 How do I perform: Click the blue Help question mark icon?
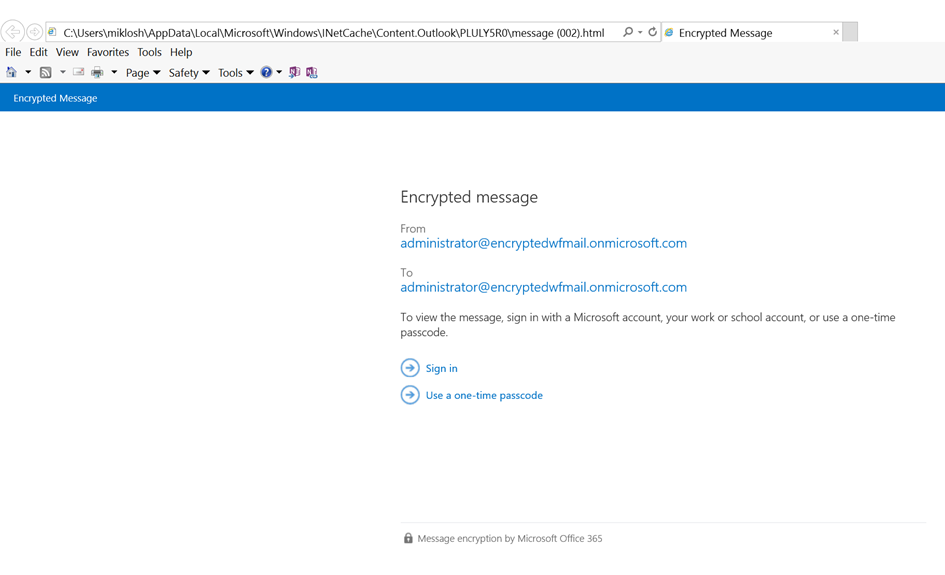(x=266, y=72)
